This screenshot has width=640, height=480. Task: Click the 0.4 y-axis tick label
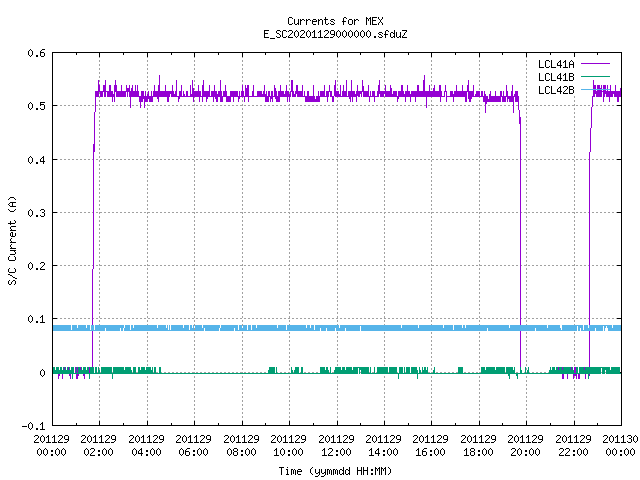(x=36, y=160)
